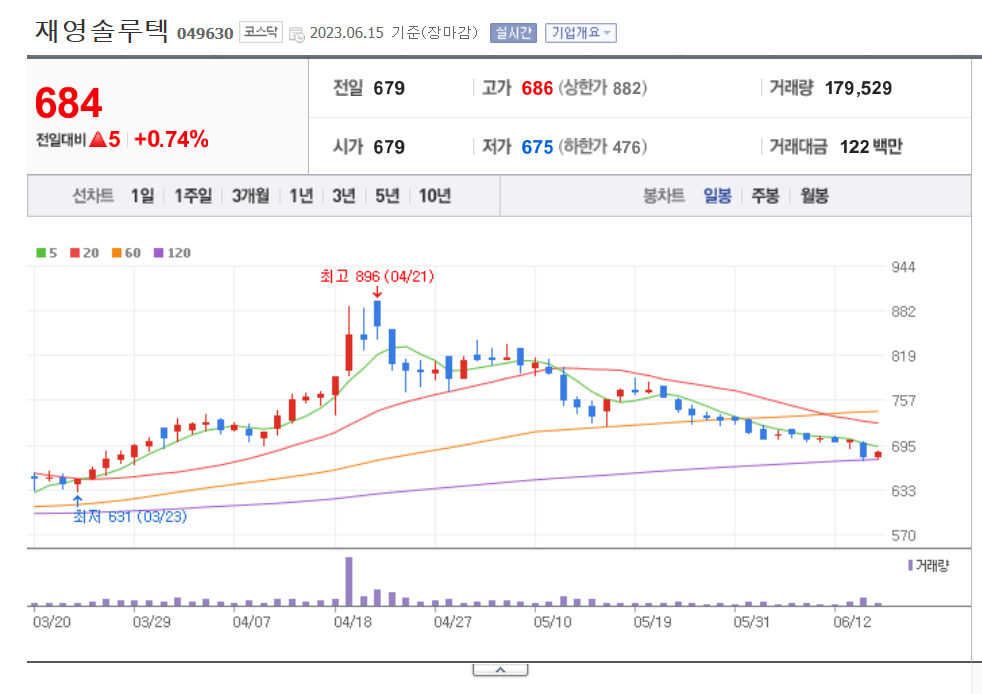The image size is (982, 694).
Task: Click the tallest volume bar at 04/18
Action: (349, 581)
